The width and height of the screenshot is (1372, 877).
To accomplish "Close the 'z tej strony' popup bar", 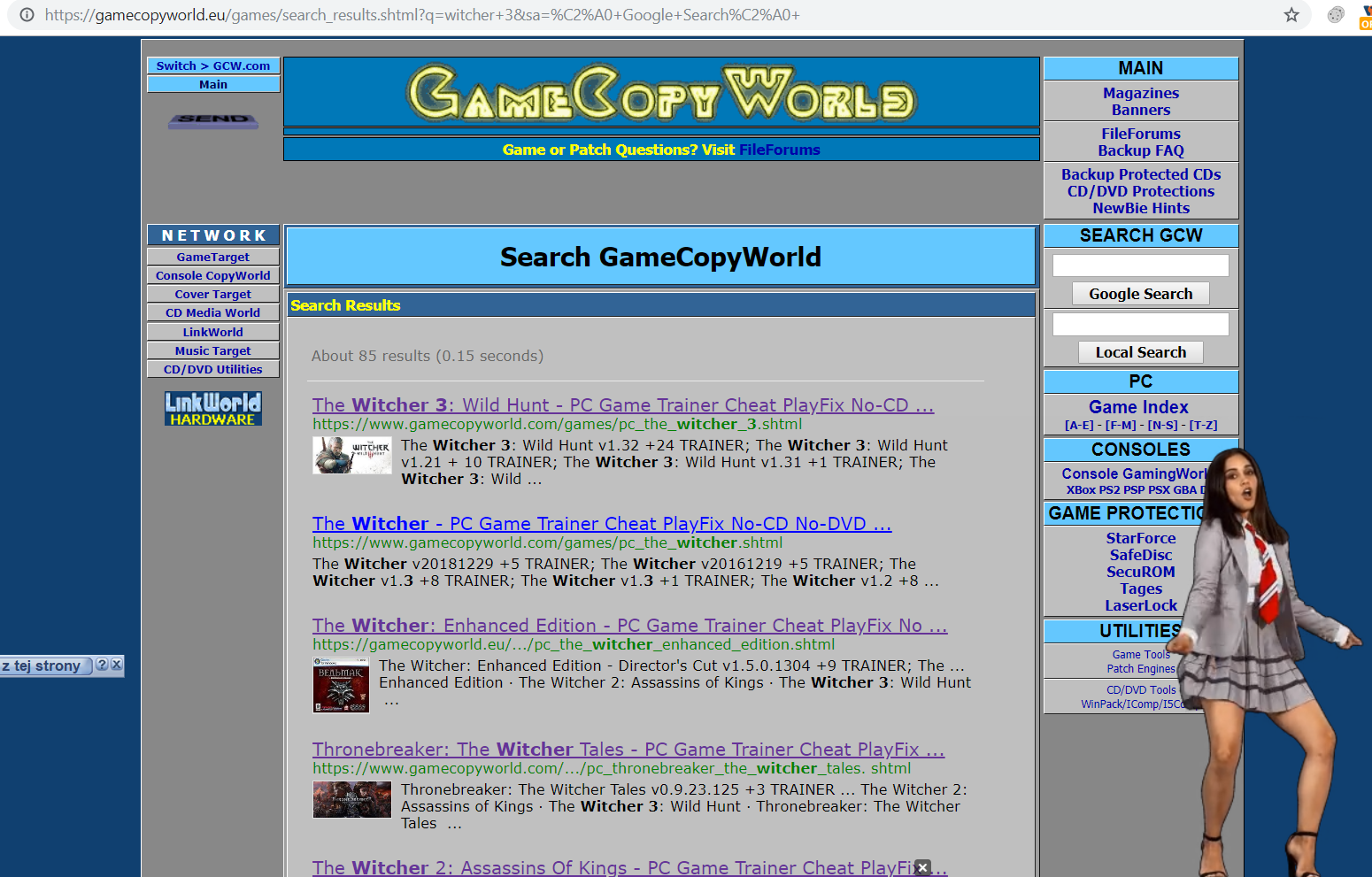I will pos(117,665).
